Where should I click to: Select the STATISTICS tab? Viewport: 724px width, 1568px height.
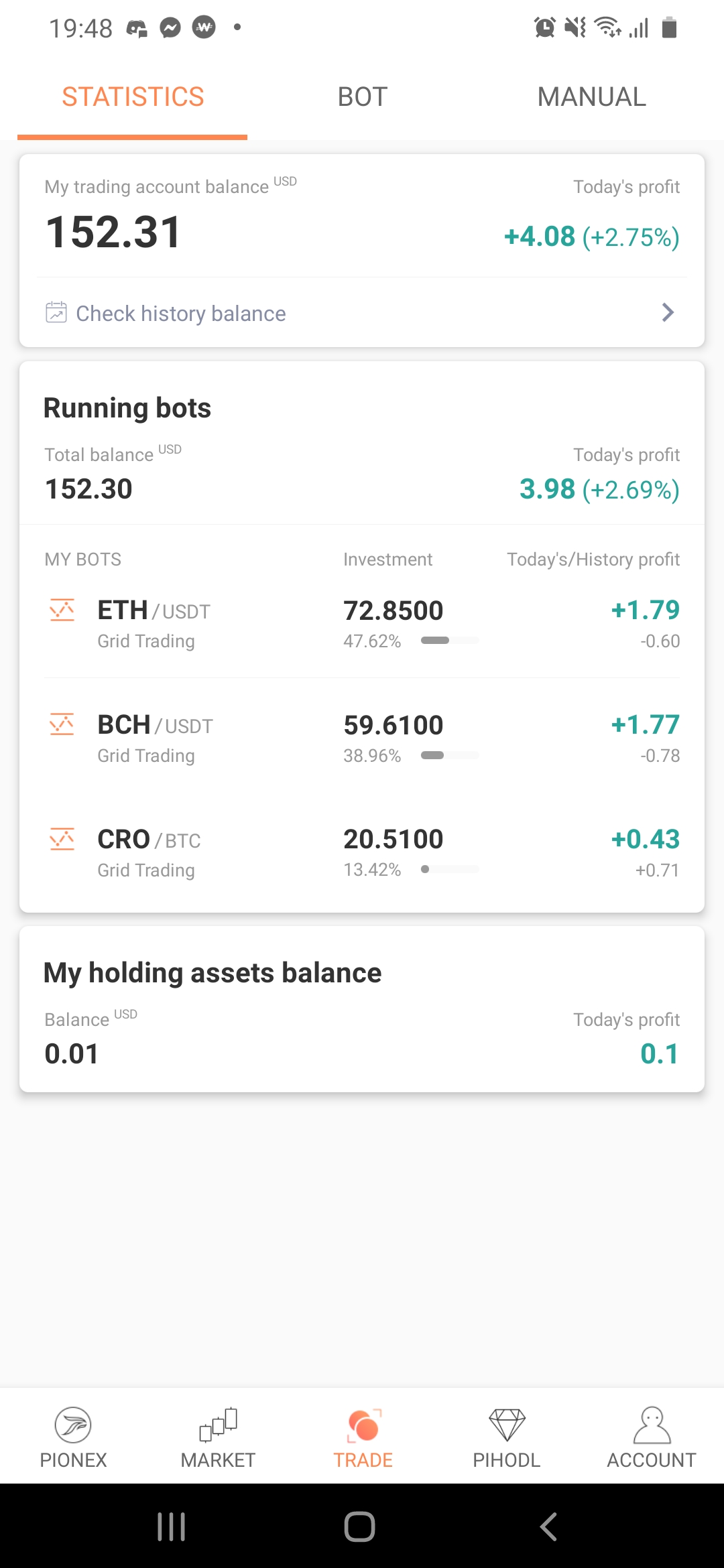[x=133, y=97]
